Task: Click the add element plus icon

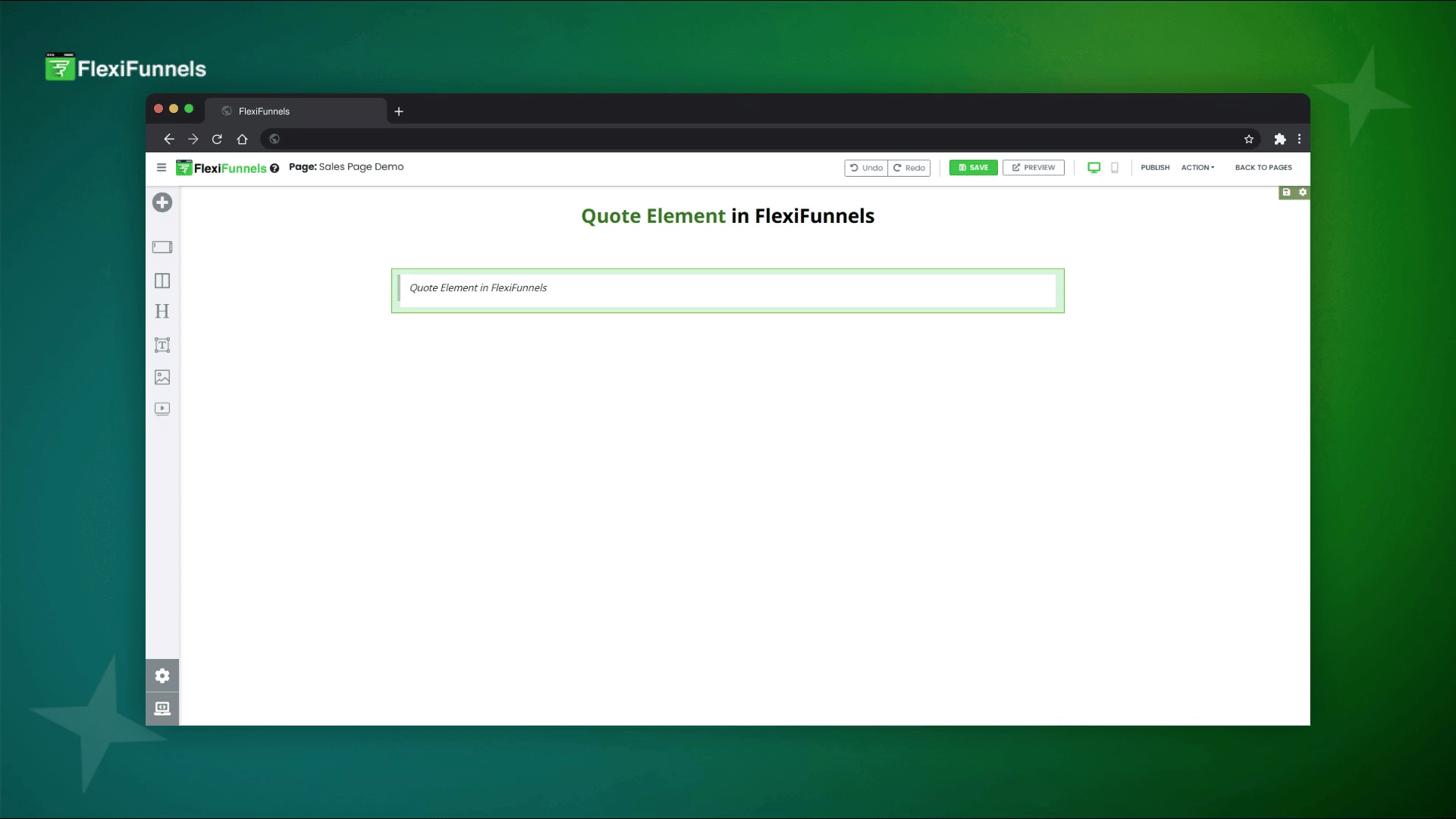Action: point(162,202)
